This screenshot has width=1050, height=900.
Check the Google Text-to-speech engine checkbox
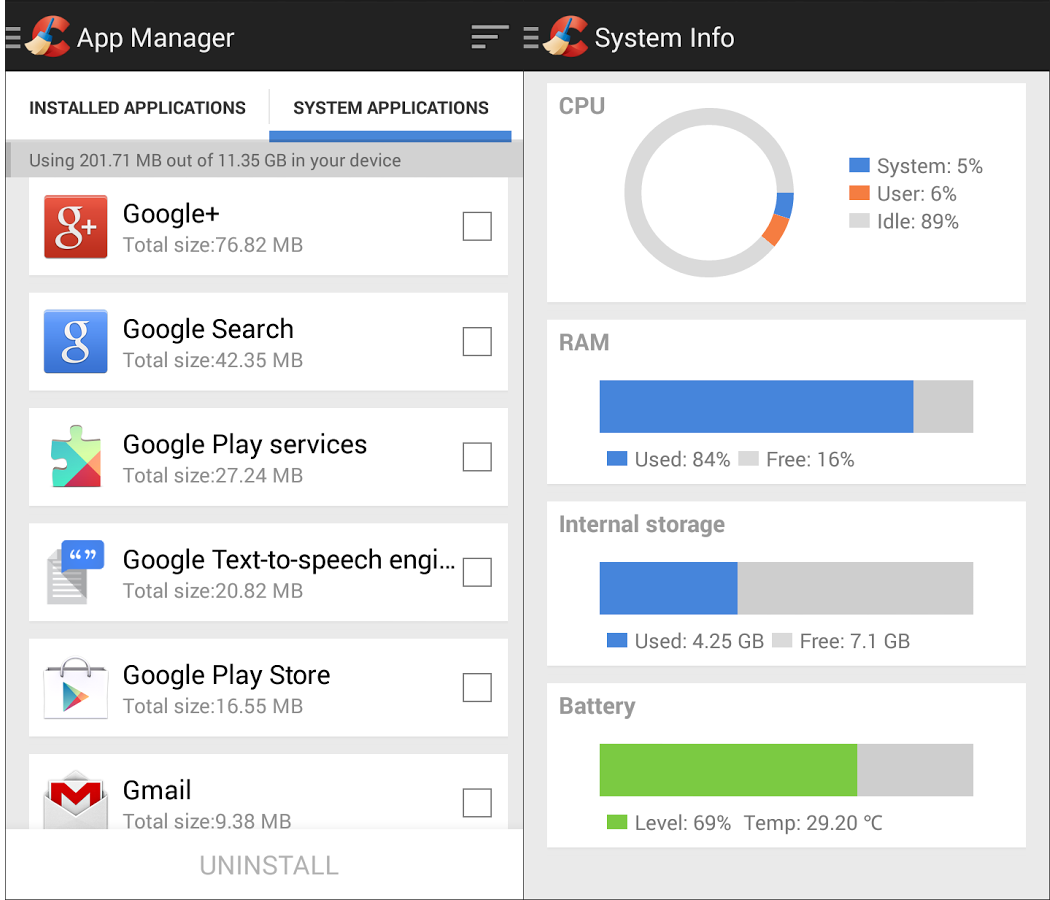point(477,572)
